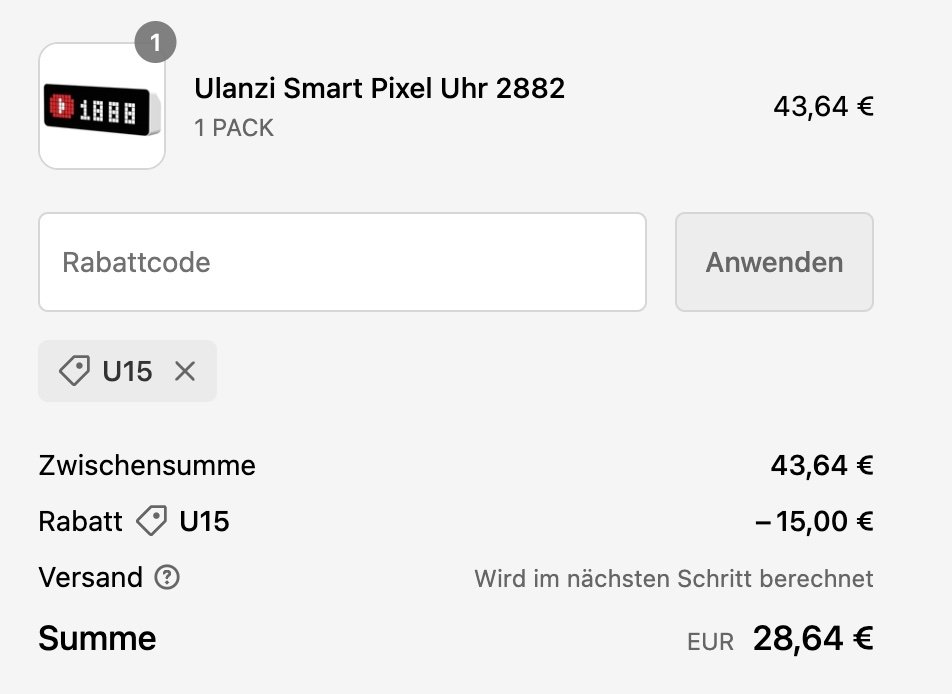The image size is (952, 694).
Task: Click the Zwischensumme amount 43,64 €
Action: click(x=822, y=465)
